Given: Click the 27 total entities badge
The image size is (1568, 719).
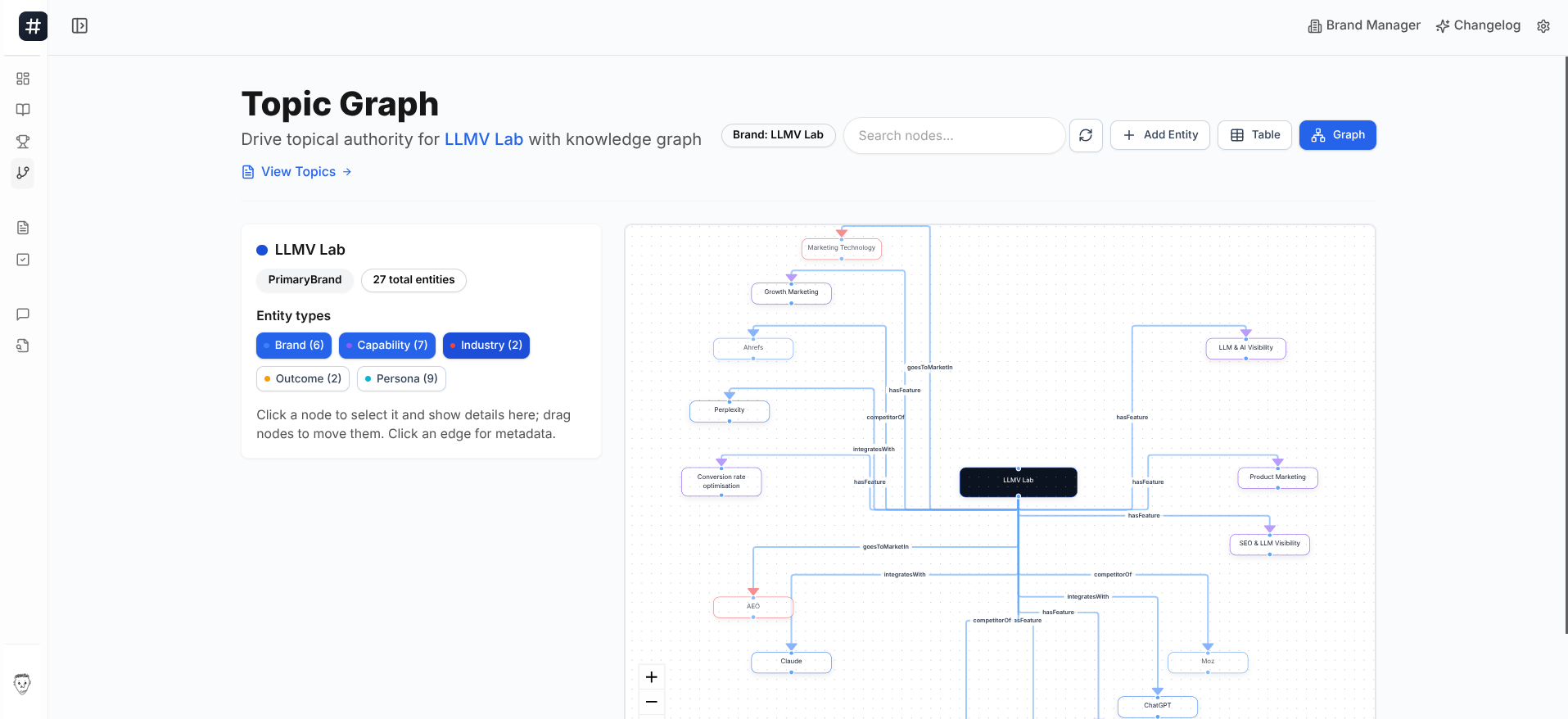Looking at the screenshot, I should point(413,280).
